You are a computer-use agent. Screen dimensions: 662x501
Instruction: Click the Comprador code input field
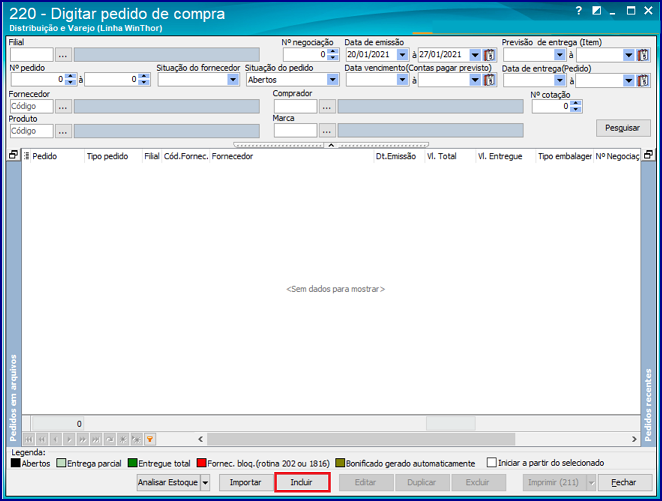(x=296, y=106)
